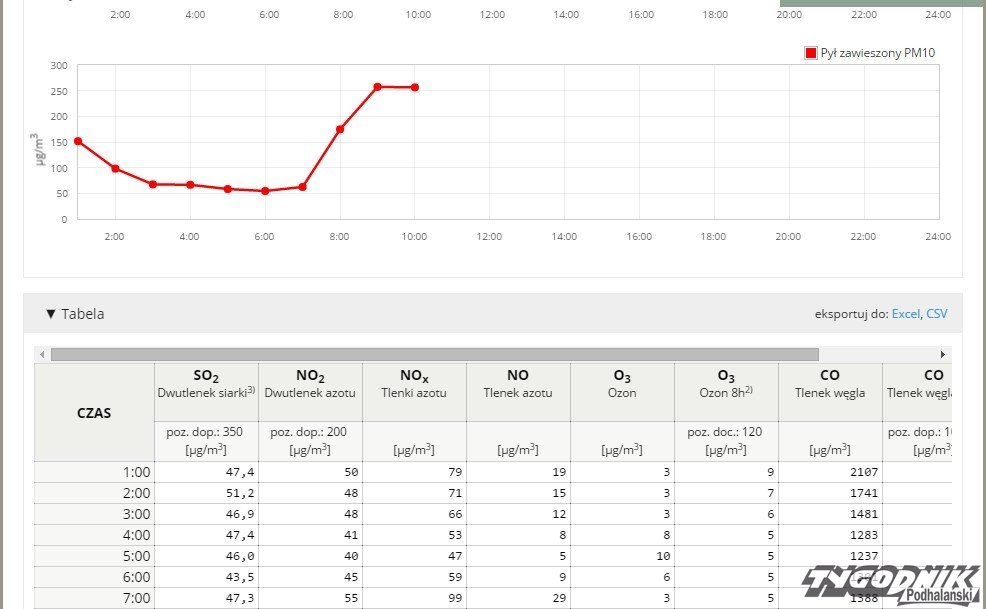986x609 pixels.
Task: Export table to Excel
Action: 905,314
